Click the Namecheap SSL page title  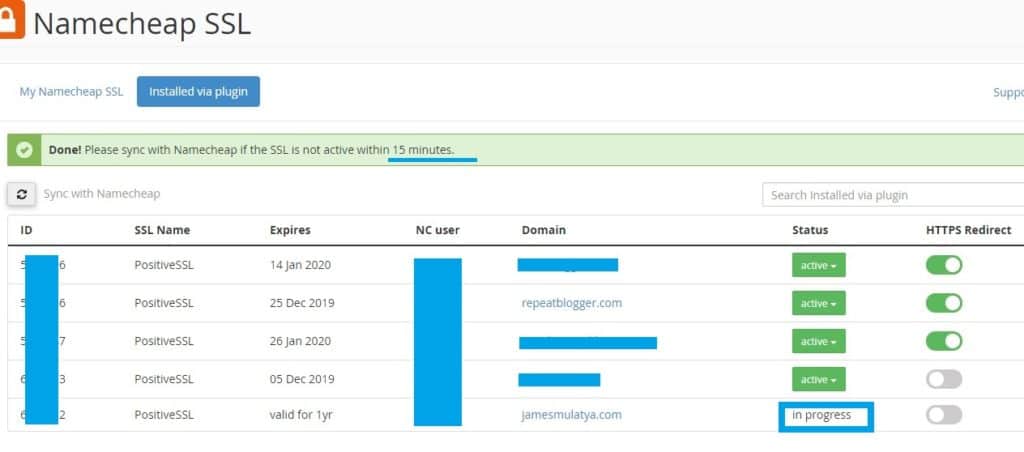point(142,24)
